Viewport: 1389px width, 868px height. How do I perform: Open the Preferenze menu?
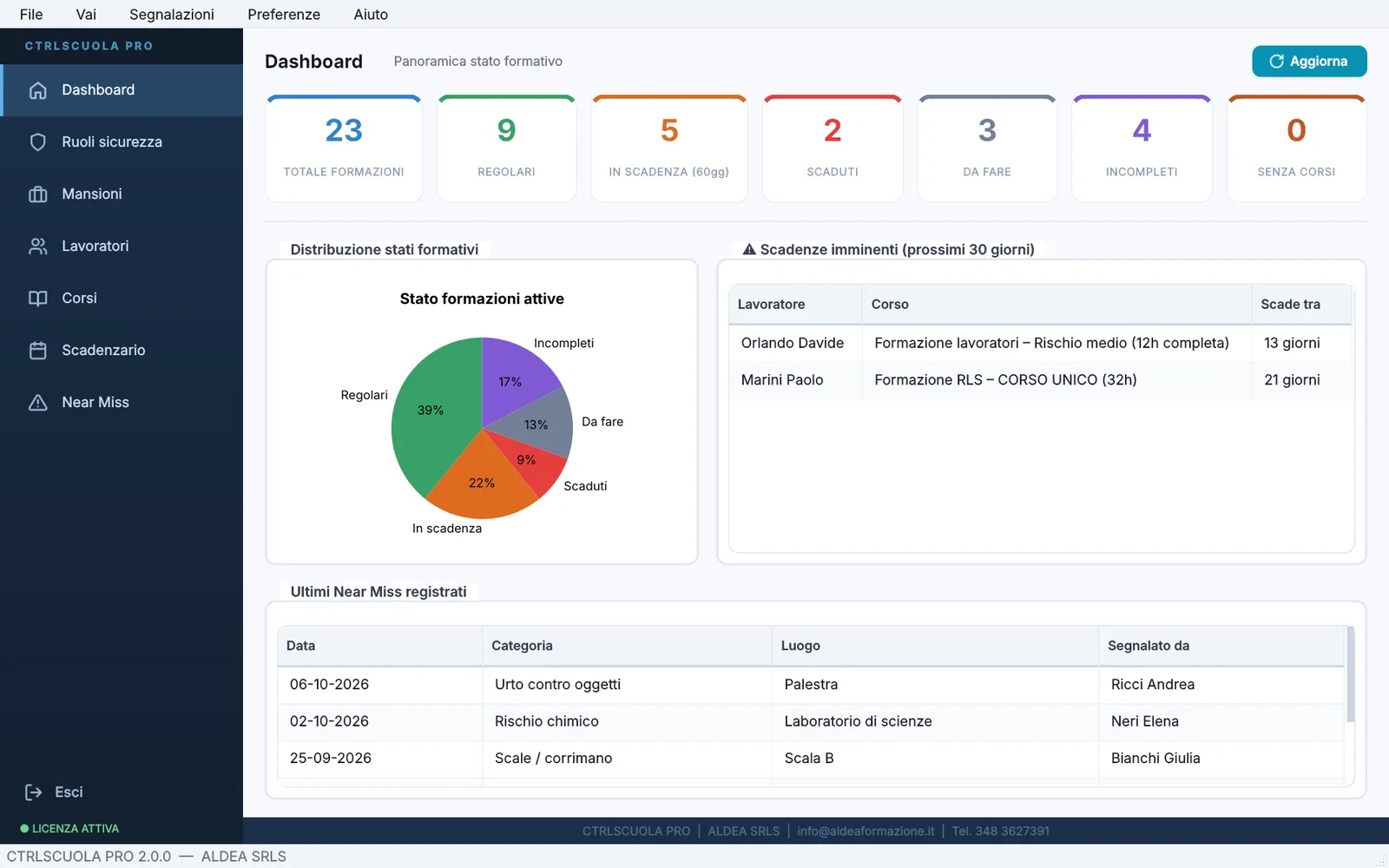tap(284, 14)
